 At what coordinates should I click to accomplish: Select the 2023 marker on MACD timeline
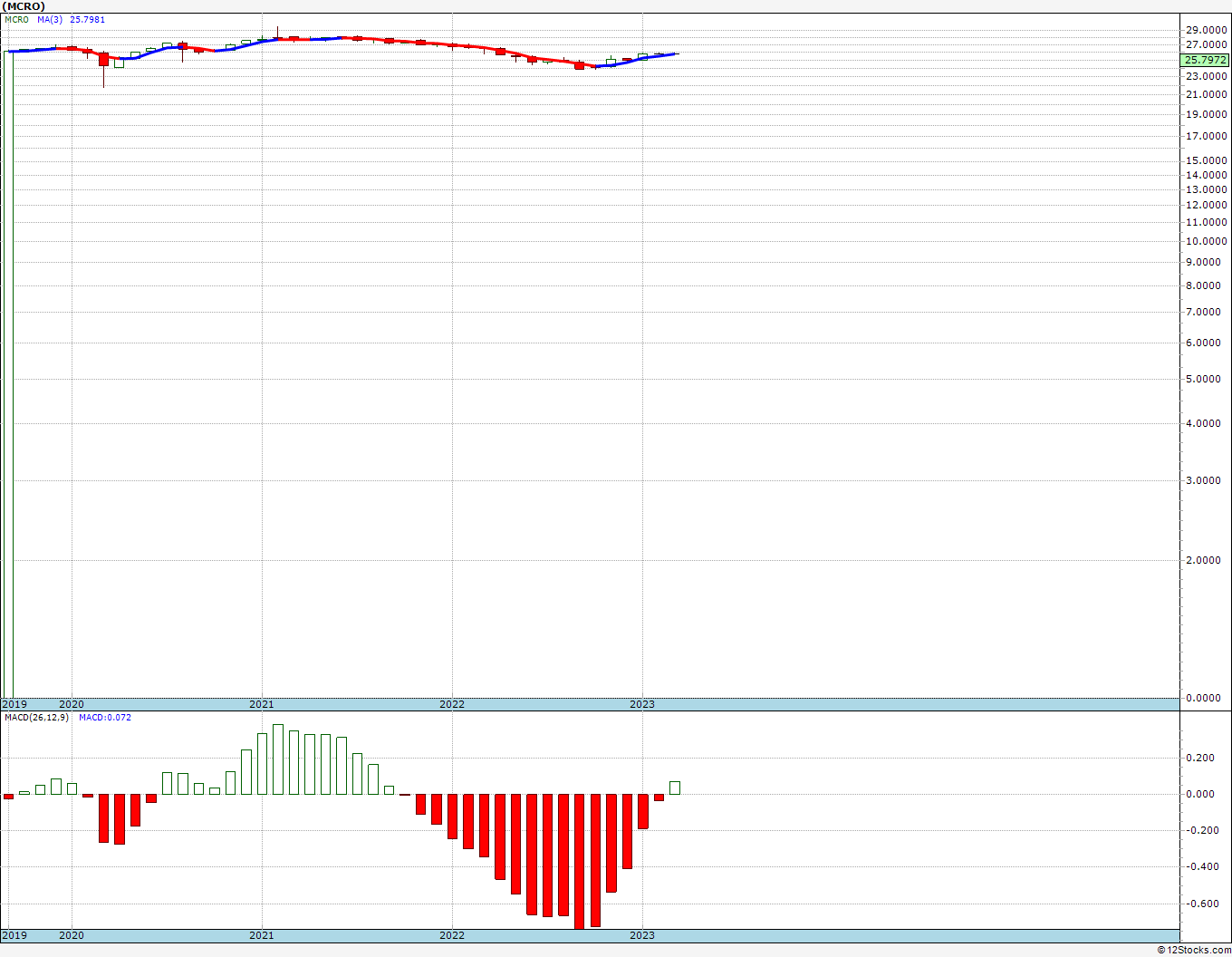[642, 935]
